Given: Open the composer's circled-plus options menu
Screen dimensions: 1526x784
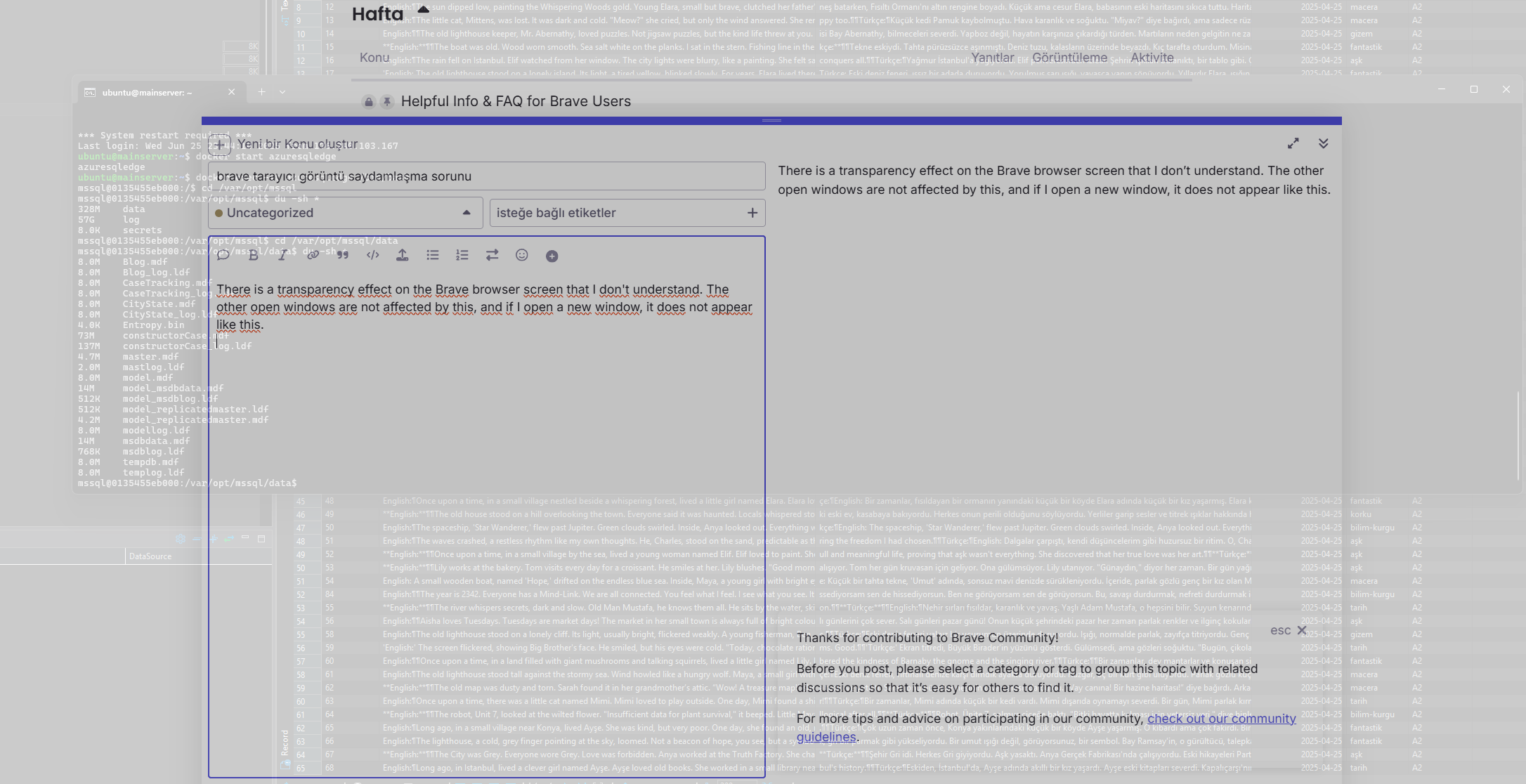Looking at the screenshot, I should [552, 256].
